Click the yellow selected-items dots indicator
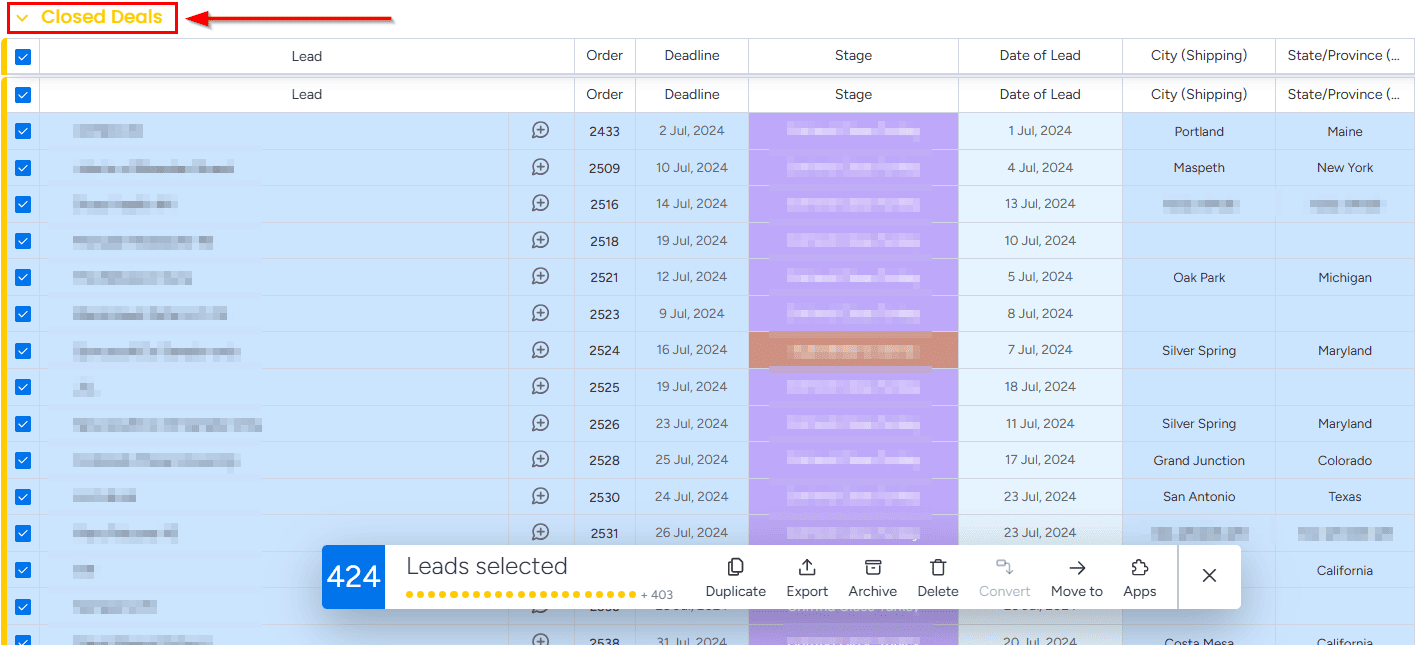The image size is (1415, 645). pyautogui.click(x=520, y=594)
